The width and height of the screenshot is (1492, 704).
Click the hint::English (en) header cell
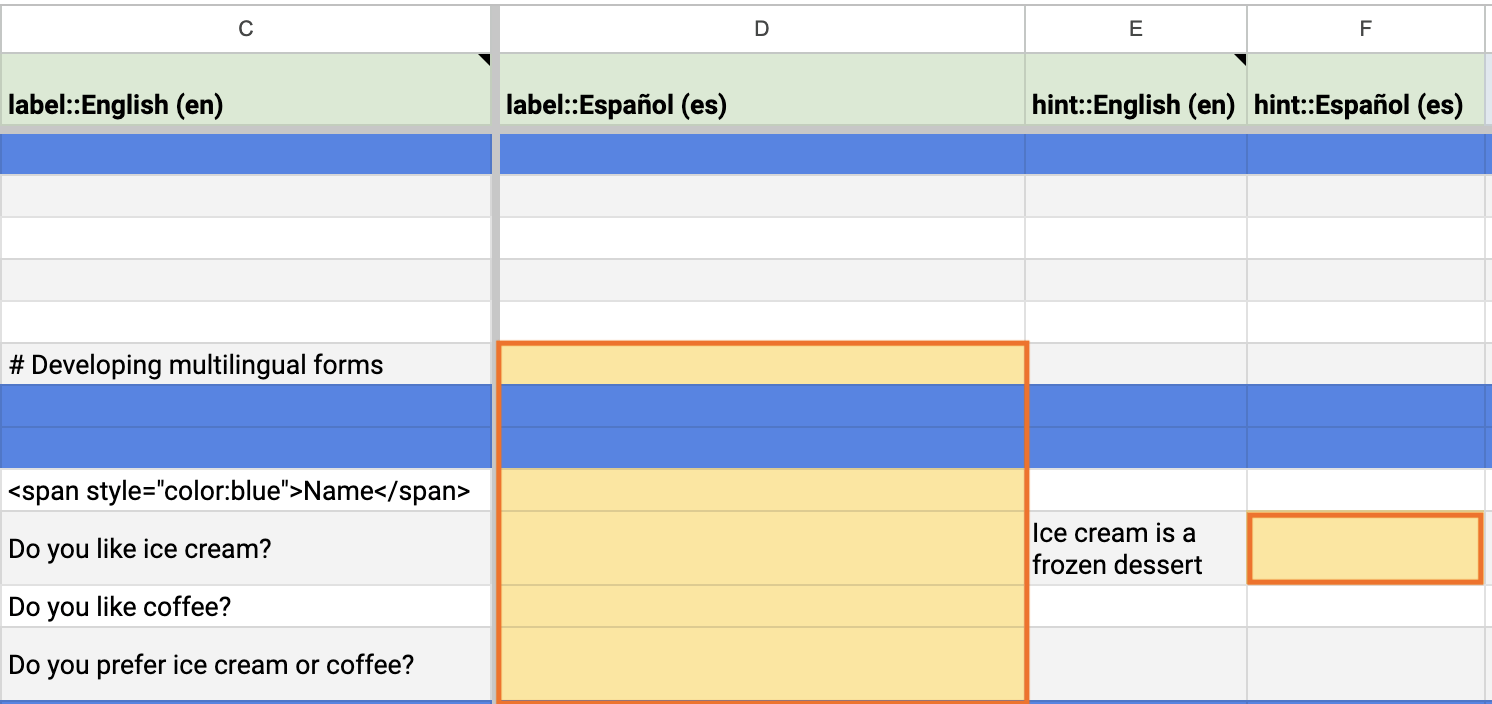click(x=1136, y=90)
